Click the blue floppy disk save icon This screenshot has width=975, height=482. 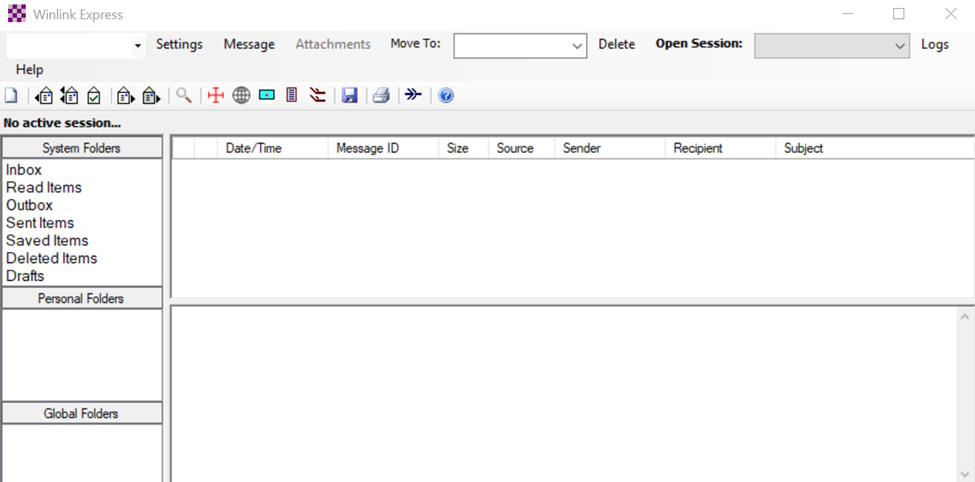click(350, 96)
